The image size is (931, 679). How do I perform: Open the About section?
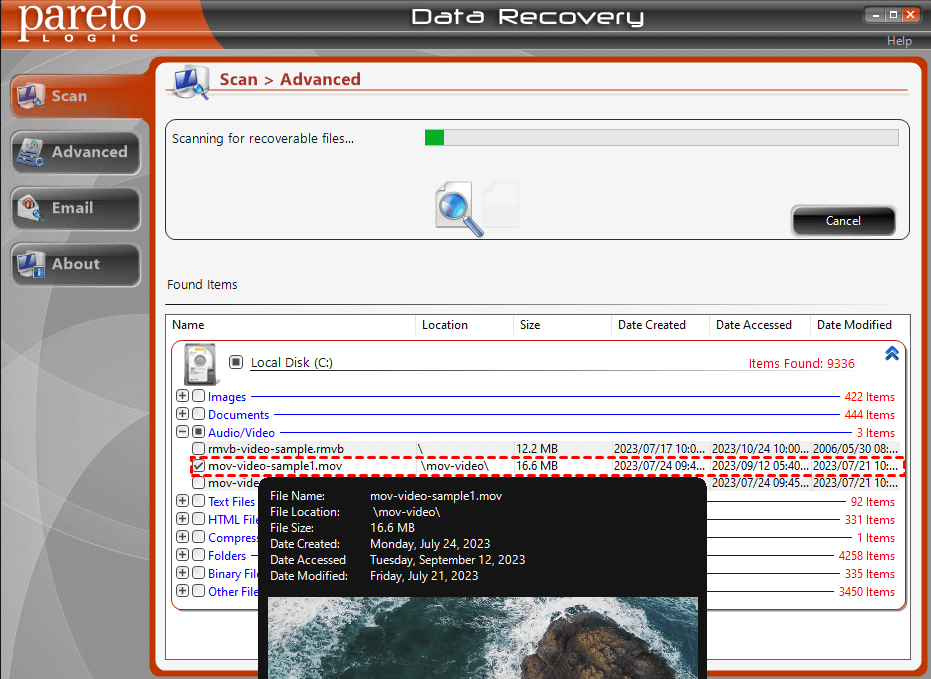(x=77, y=264)
